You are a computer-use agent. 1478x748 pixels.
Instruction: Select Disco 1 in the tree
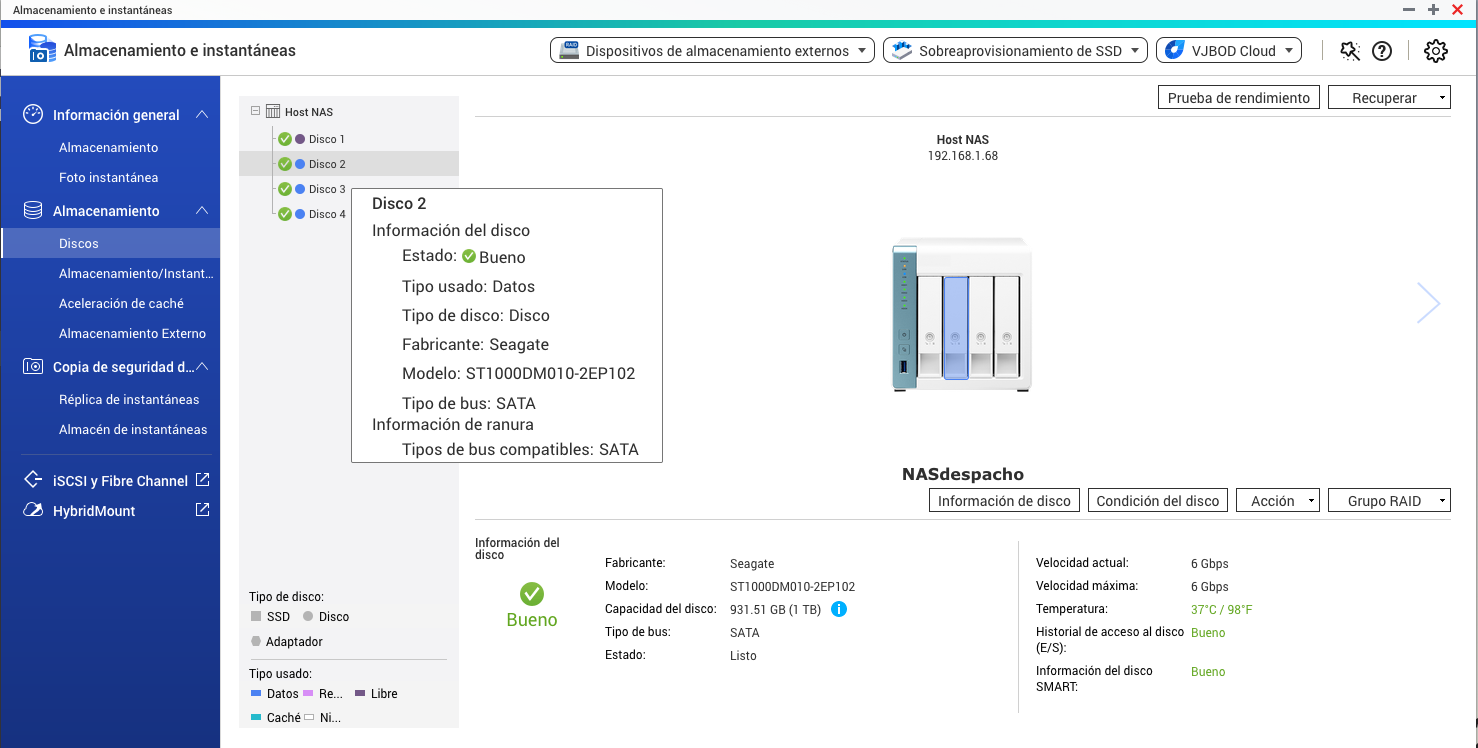(x=326, y=139)
